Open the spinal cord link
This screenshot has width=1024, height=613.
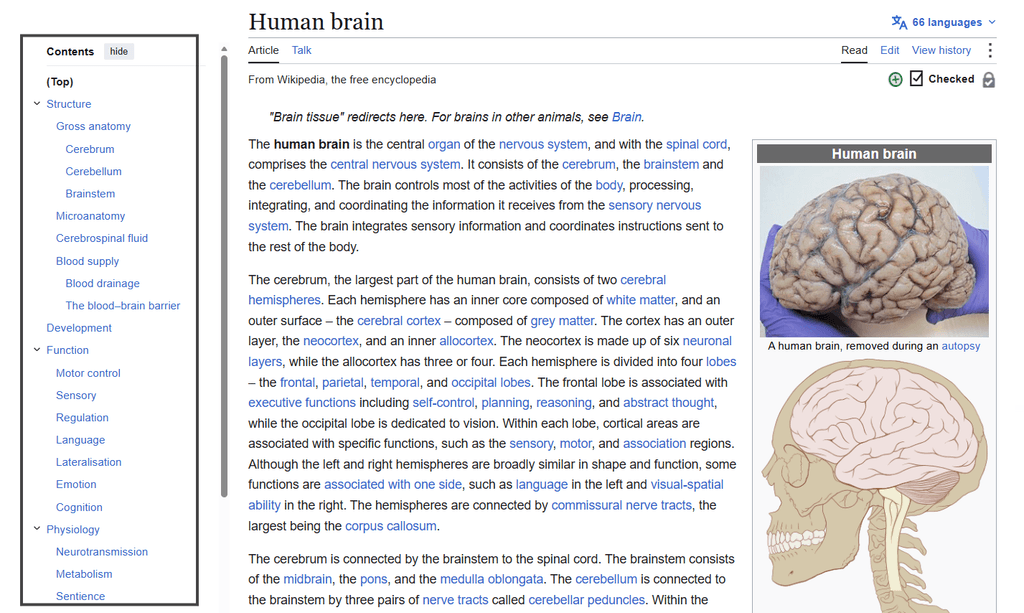coord(696,144)
